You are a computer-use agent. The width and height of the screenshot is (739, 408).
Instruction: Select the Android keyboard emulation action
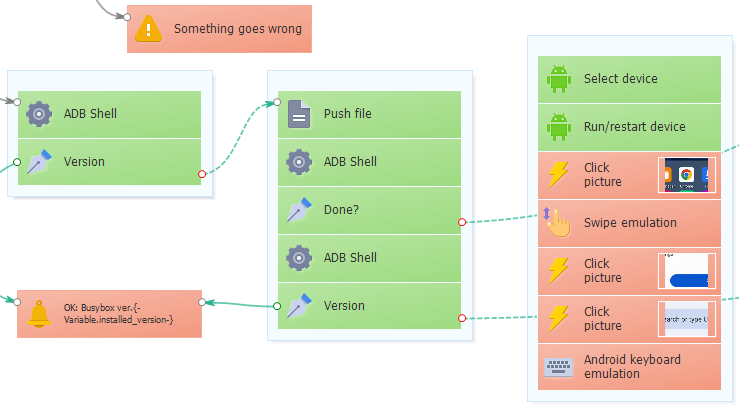tap(632, 367)
